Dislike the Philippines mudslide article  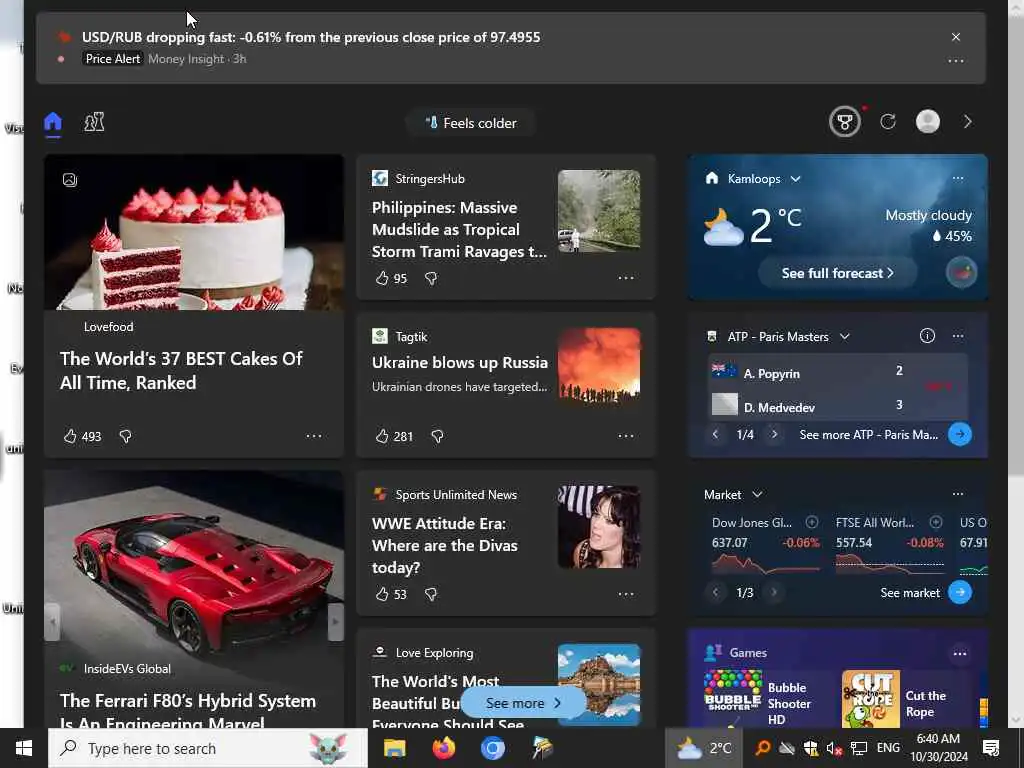(431, 278)
